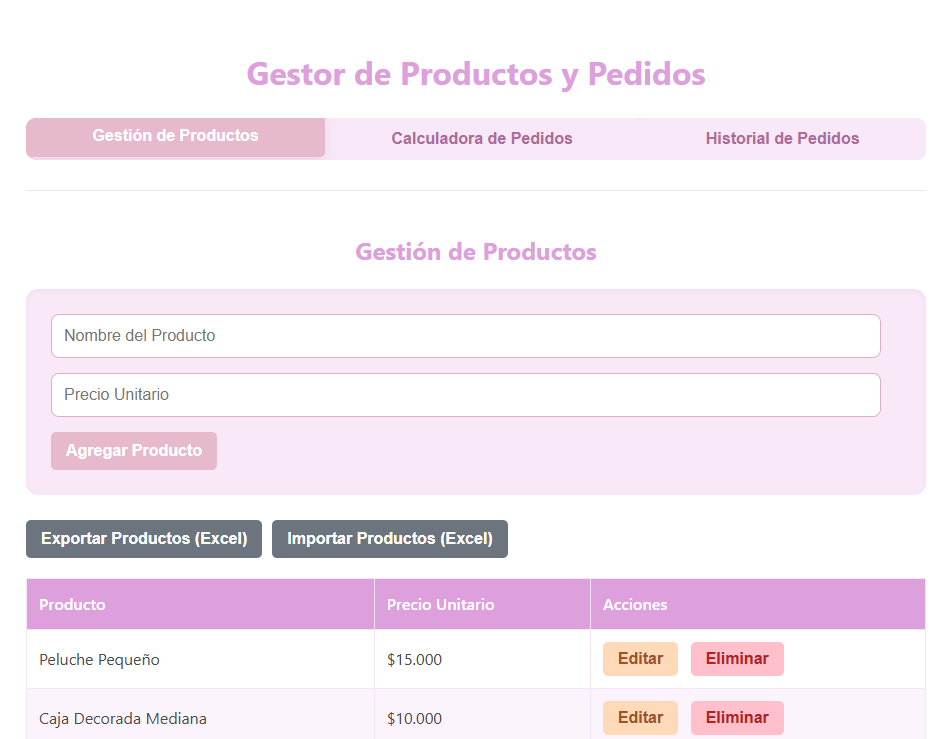Click into the Precio Unitario input
This screenshot has height=739, width=948.
coord(465,395)
